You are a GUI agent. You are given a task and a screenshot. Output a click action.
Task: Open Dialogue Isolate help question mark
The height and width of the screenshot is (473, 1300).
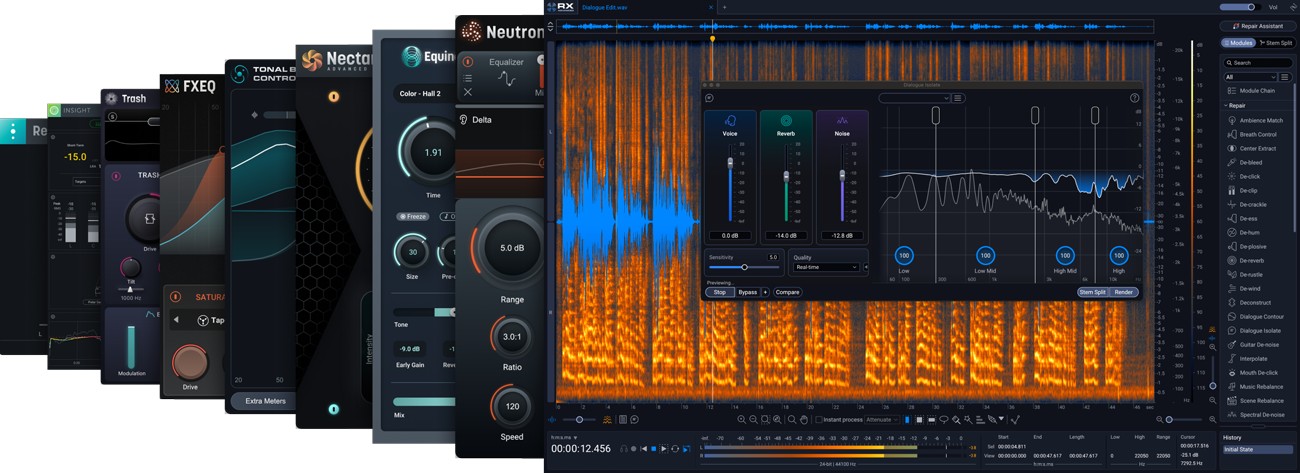(x=1135, y=98)
